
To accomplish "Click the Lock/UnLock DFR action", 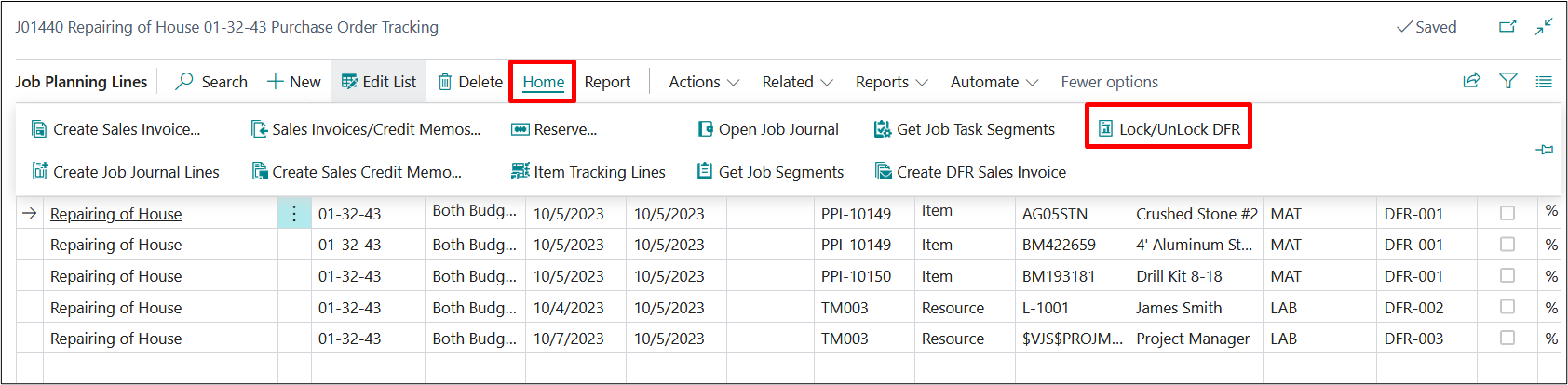I will [x=1169, y=129].
